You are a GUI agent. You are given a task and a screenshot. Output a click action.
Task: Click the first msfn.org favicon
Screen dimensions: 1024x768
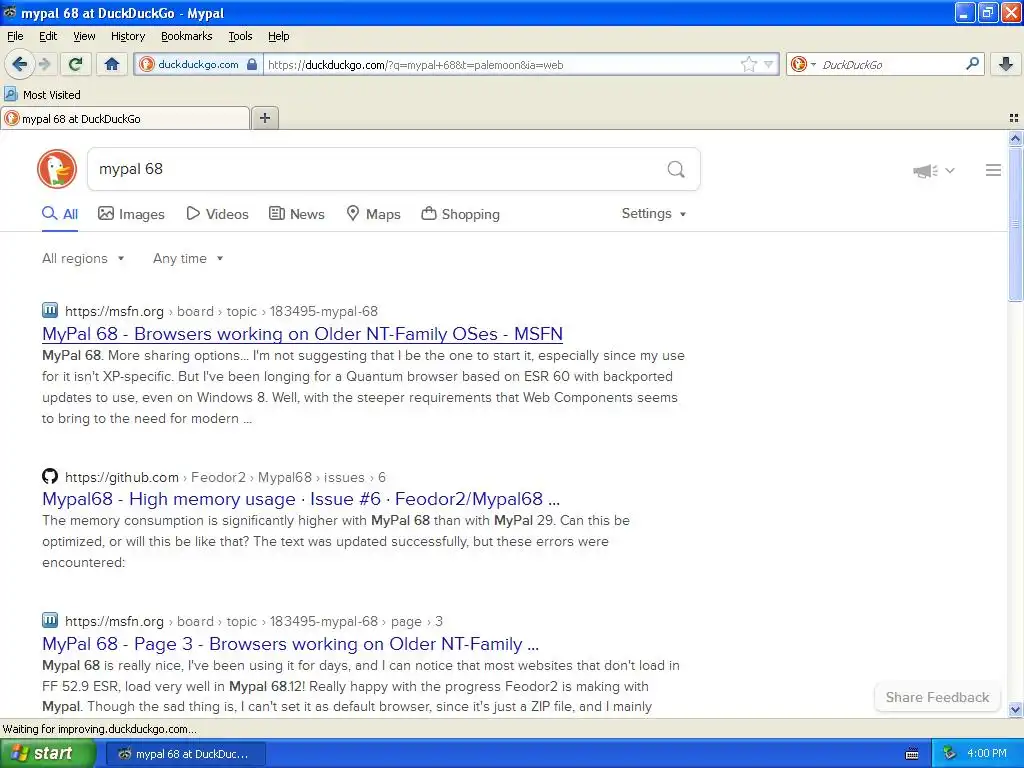coord(50,310)
